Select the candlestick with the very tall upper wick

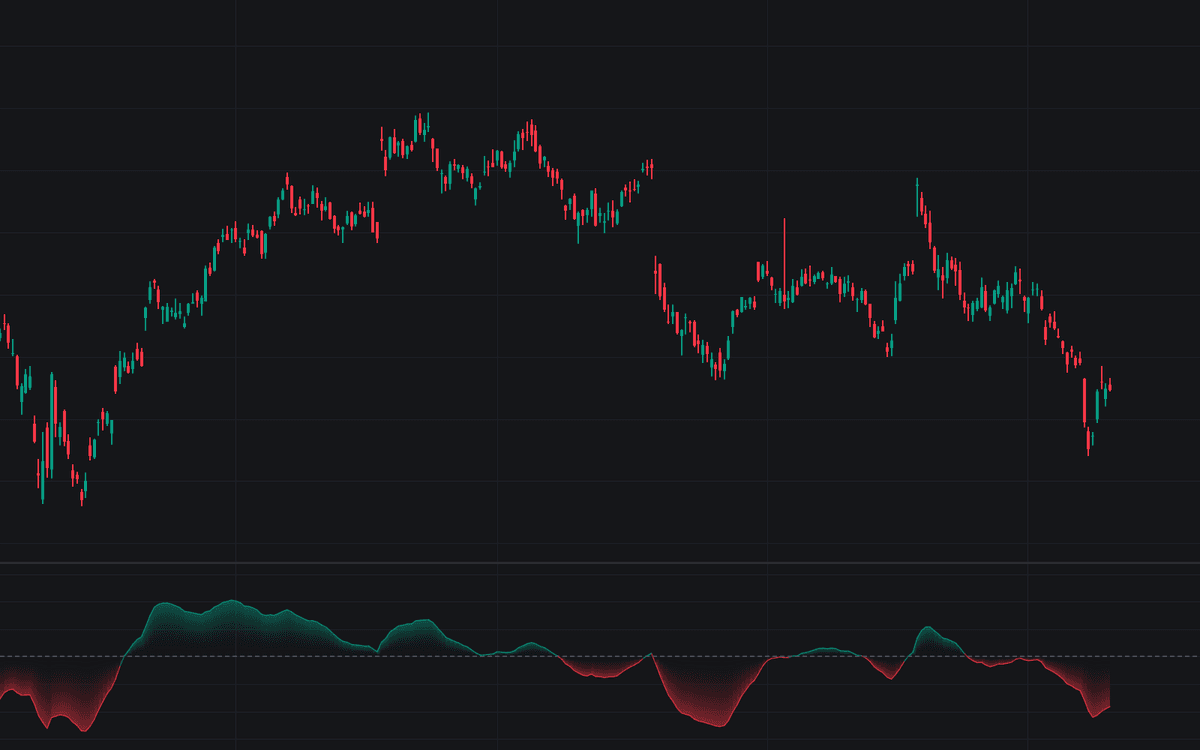pos(784,264)
